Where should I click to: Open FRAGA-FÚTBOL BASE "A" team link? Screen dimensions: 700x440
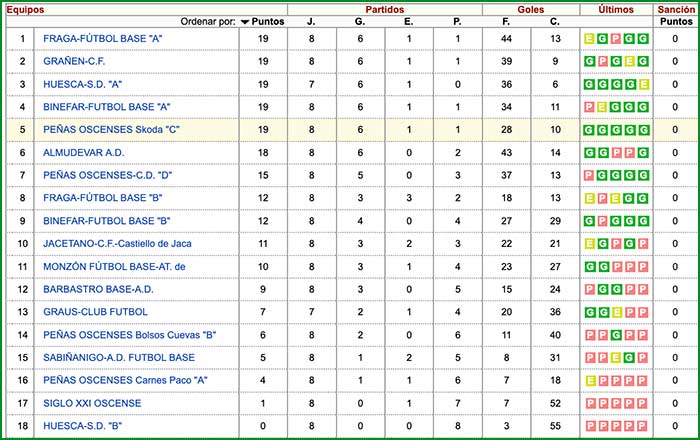[103, 39]
